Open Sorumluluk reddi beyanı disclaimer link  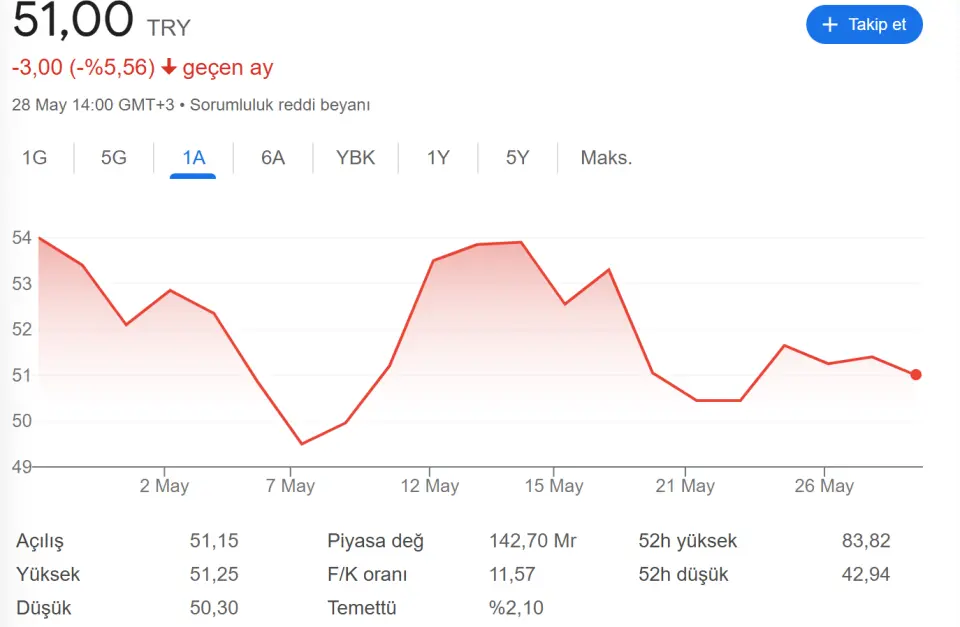(x=280, y=105)
